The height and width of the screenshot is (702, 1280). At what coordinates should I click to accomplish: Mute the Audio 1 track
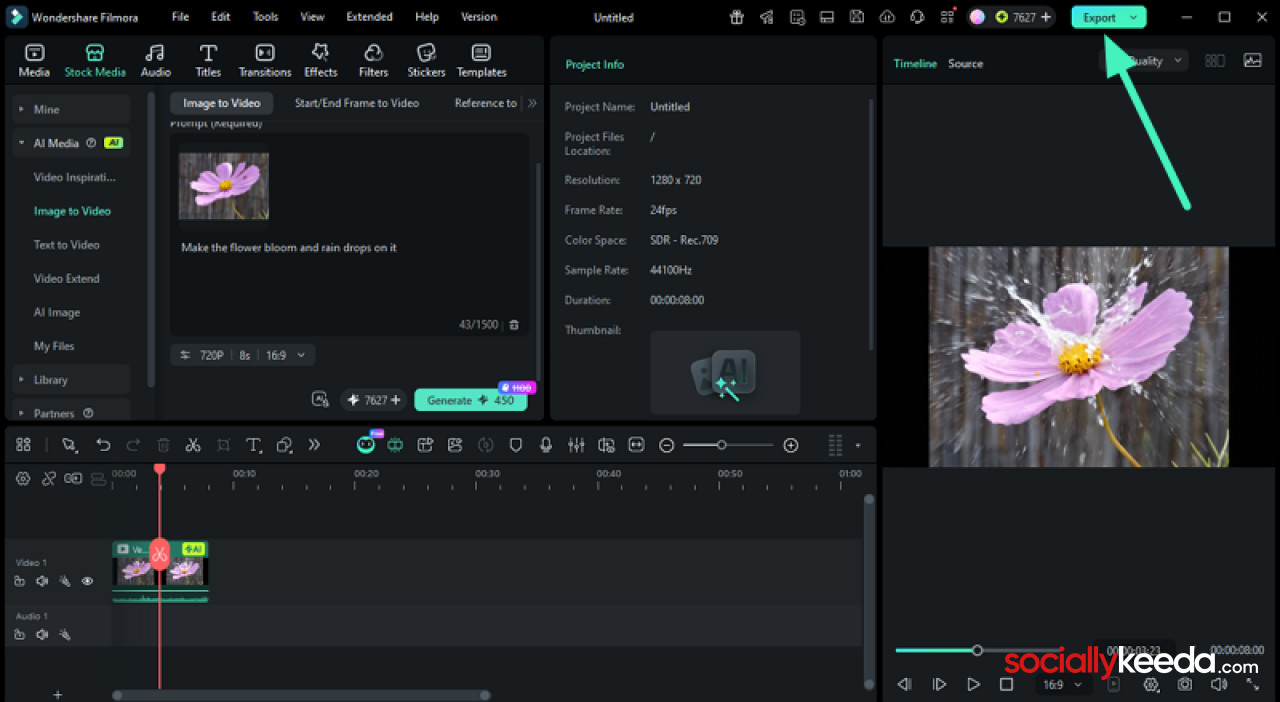[x=42, y=634]
